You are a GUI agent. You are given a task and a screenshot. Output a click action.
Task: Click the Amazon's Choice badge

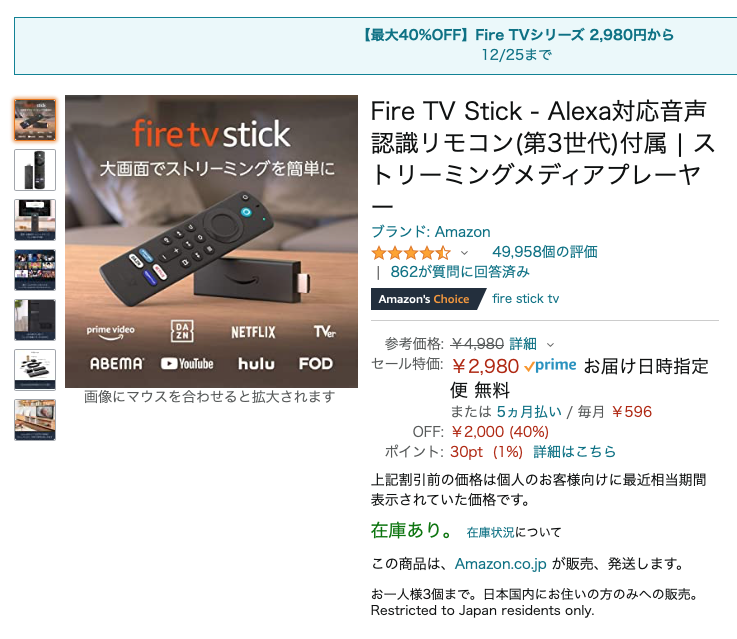tap(428, 299)
